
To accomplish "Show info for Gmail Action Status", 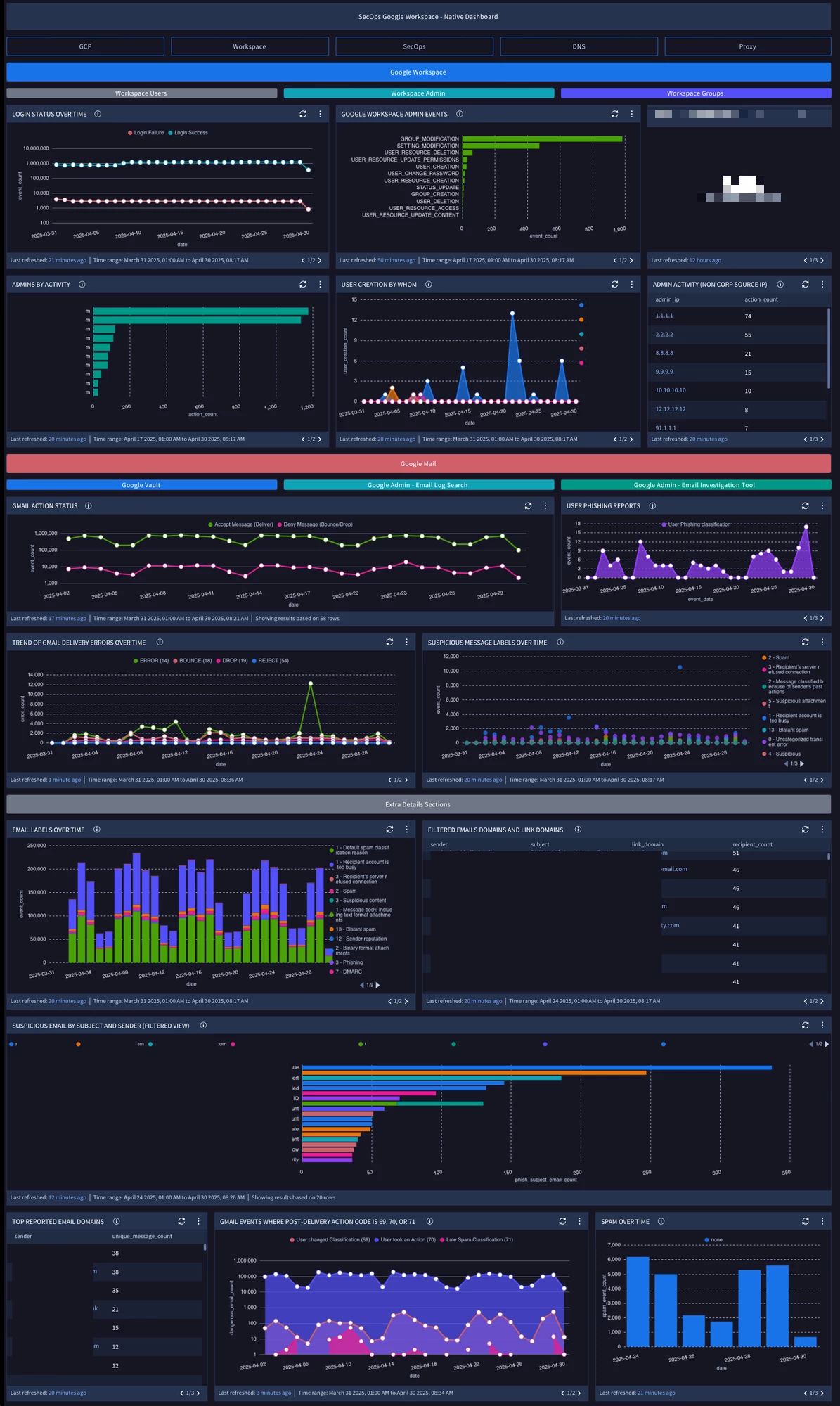I will (x=89, y=506).
